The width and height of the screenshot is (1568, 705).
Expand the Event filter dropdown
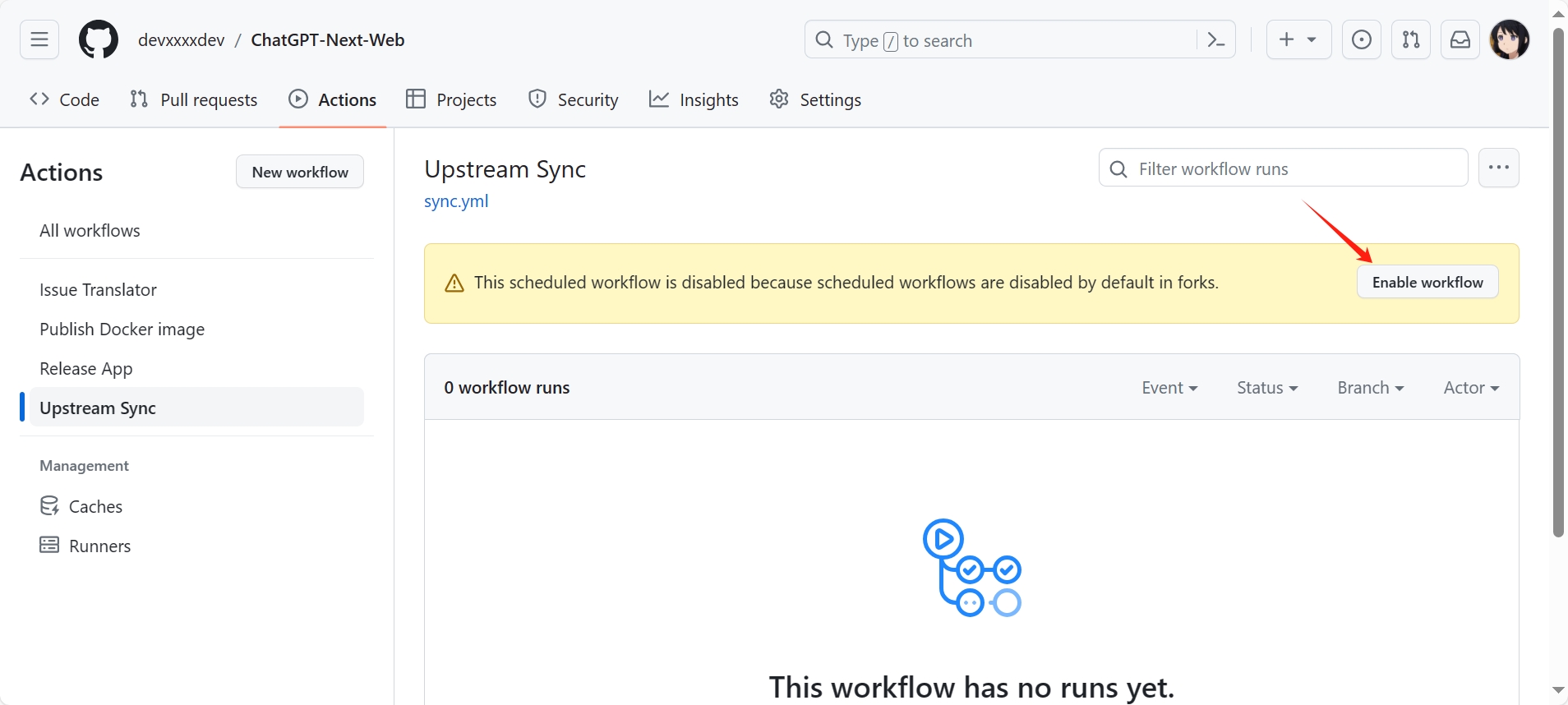coord(1169,387)
